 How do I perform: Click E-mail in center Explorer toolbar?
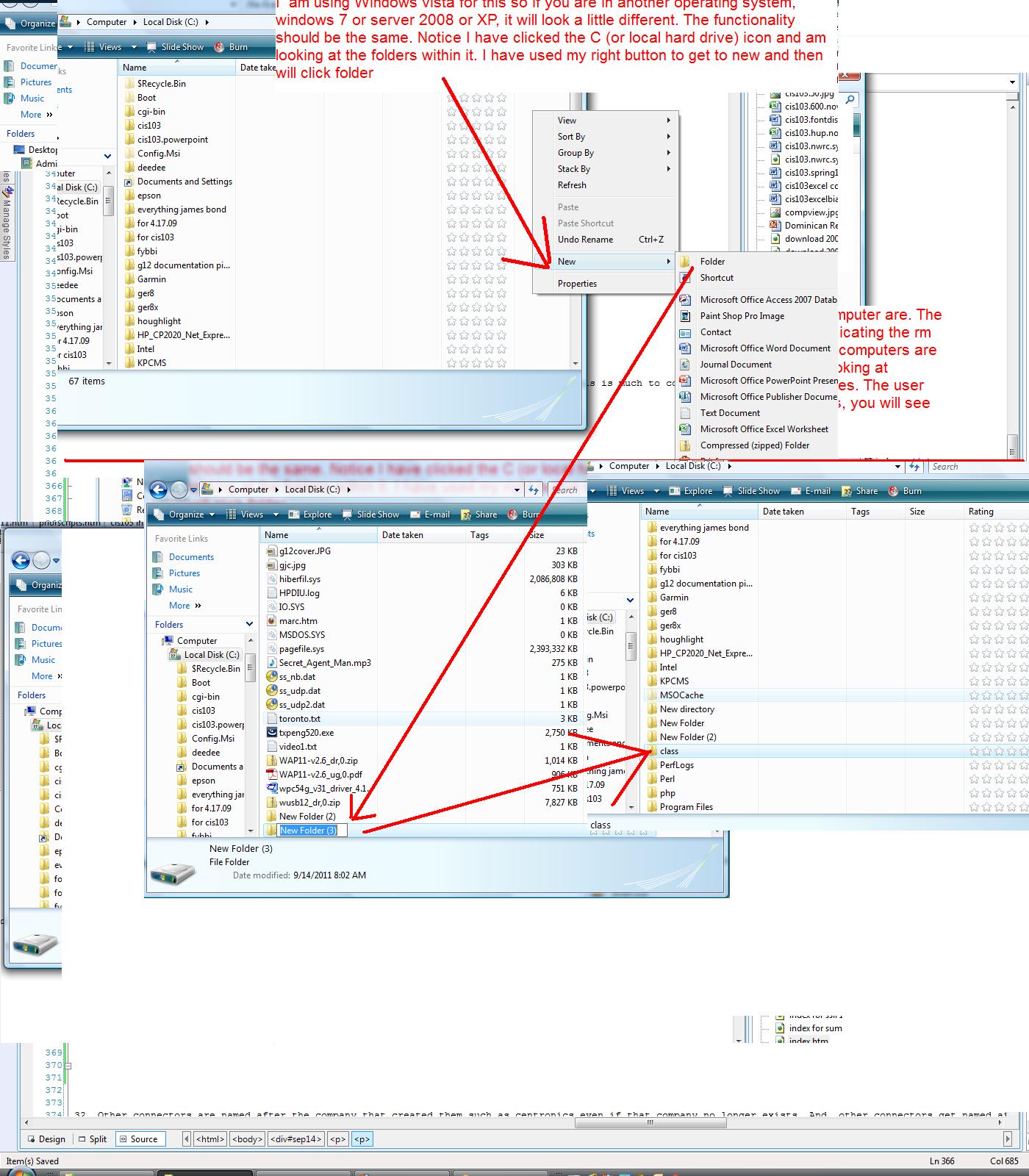pyautogui.click(x=430, y=514)
